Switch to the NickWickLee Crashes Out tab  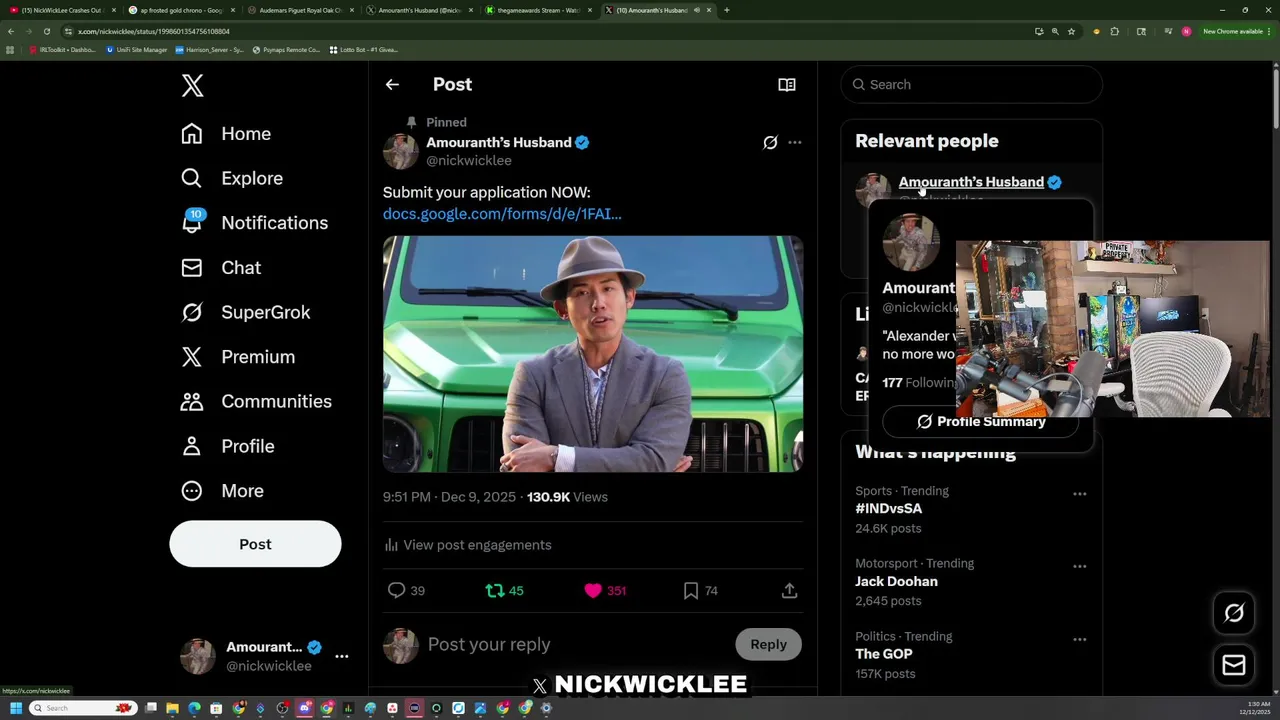[x=60, y=10]
